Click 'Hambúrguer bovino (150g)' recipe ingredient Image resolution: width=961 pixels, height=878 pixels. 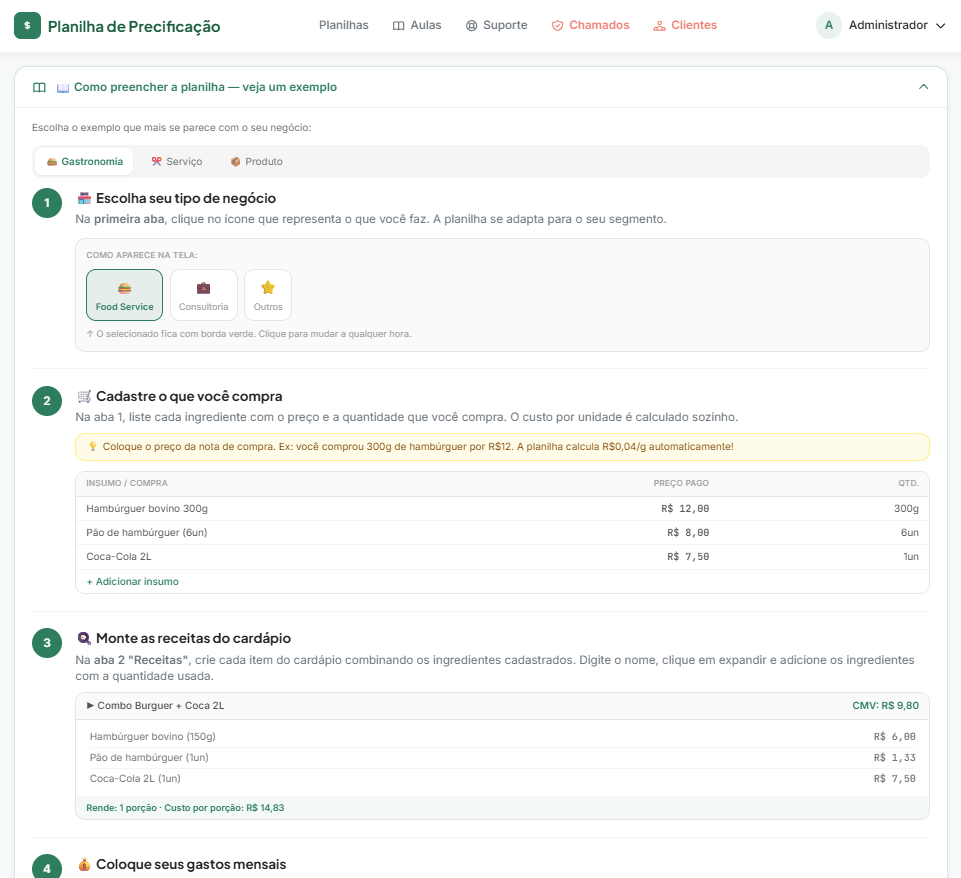point(153,736)
